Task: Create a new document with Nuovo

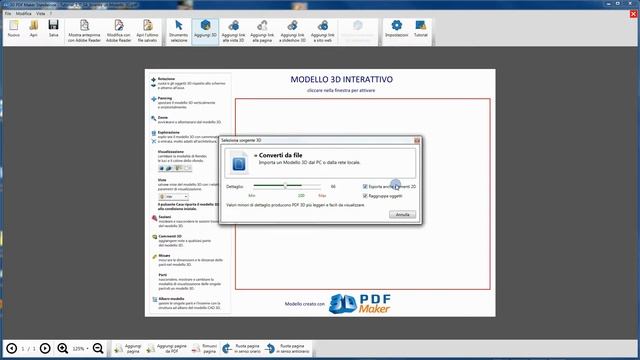Action: (14, 29)
